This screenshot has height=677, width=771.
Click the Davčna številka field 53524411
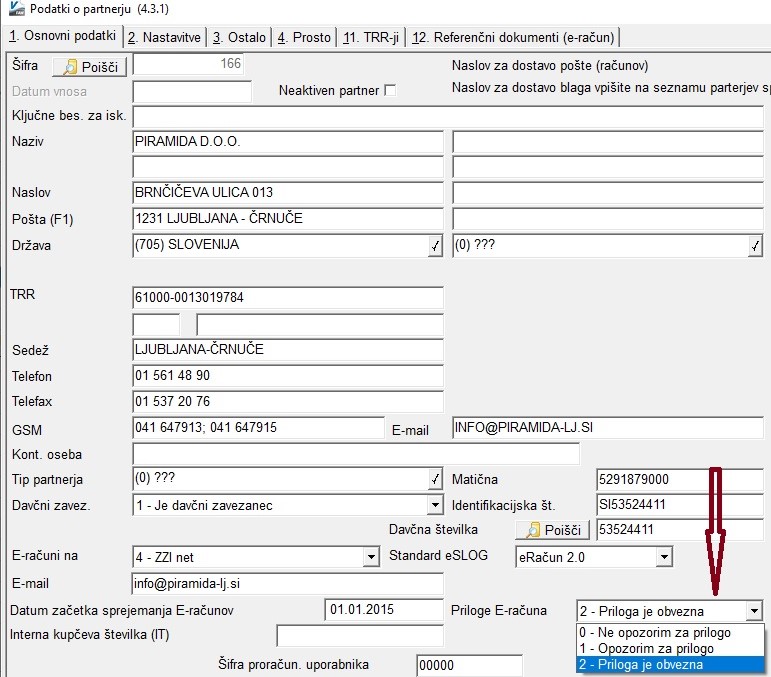[x=680, y=530]
